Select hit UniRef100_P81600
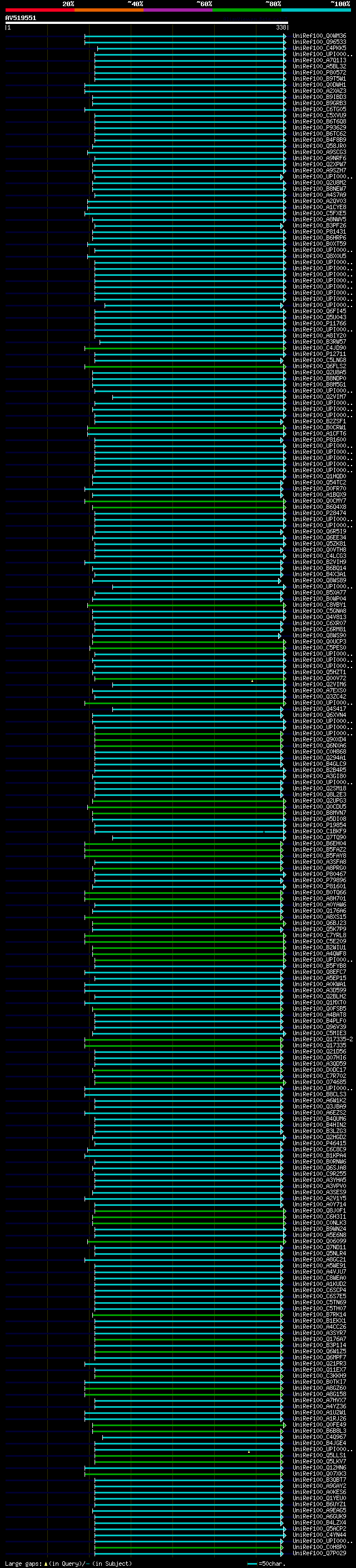The height and width of the screenshot is (1568, 356). (x=319, y=439)
